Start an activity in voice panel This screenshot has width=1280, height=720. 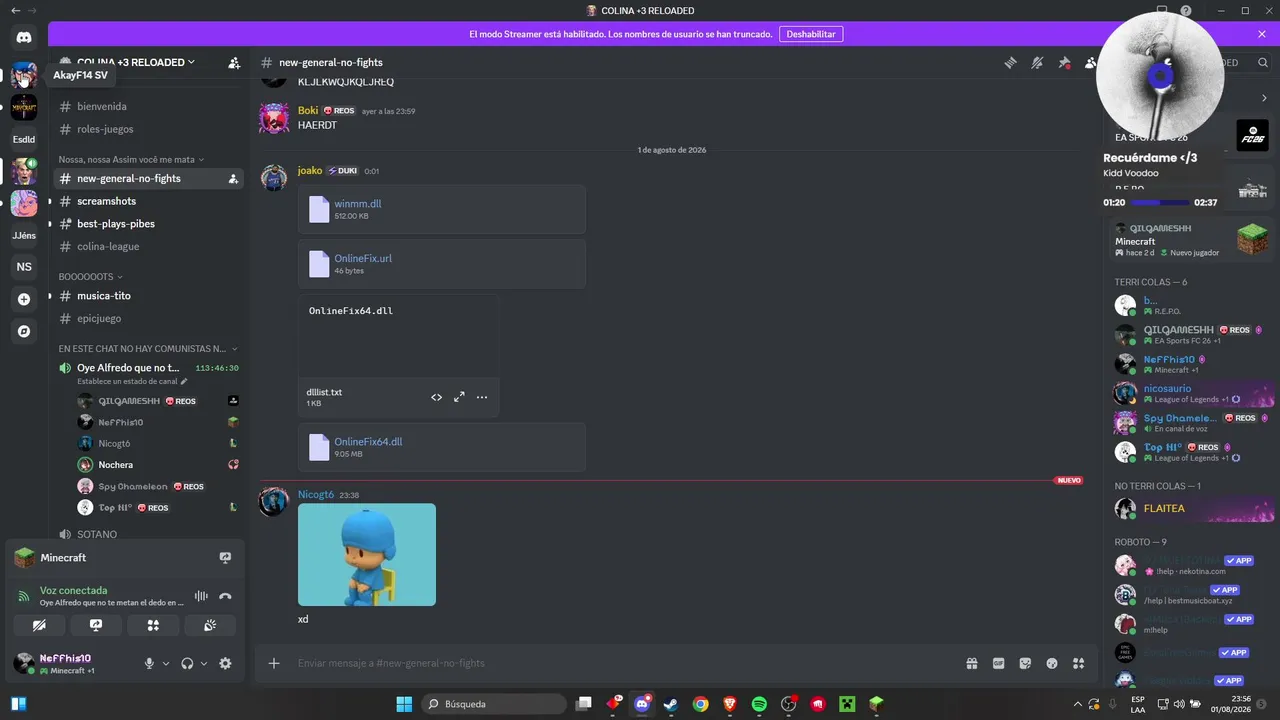(x=153, y=625)
